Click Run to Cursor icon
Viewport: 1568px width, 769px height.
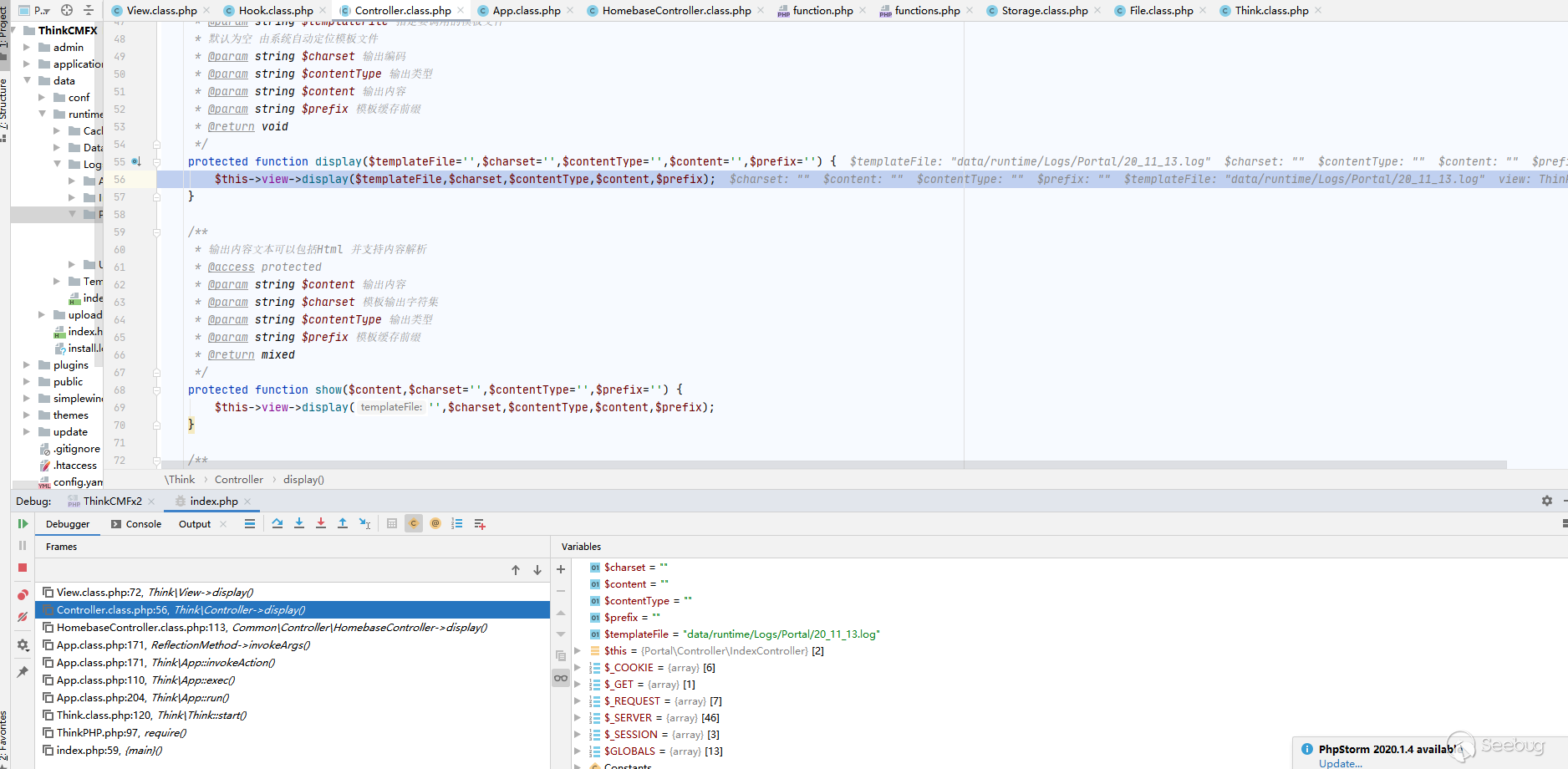click(x=364, y=524)
